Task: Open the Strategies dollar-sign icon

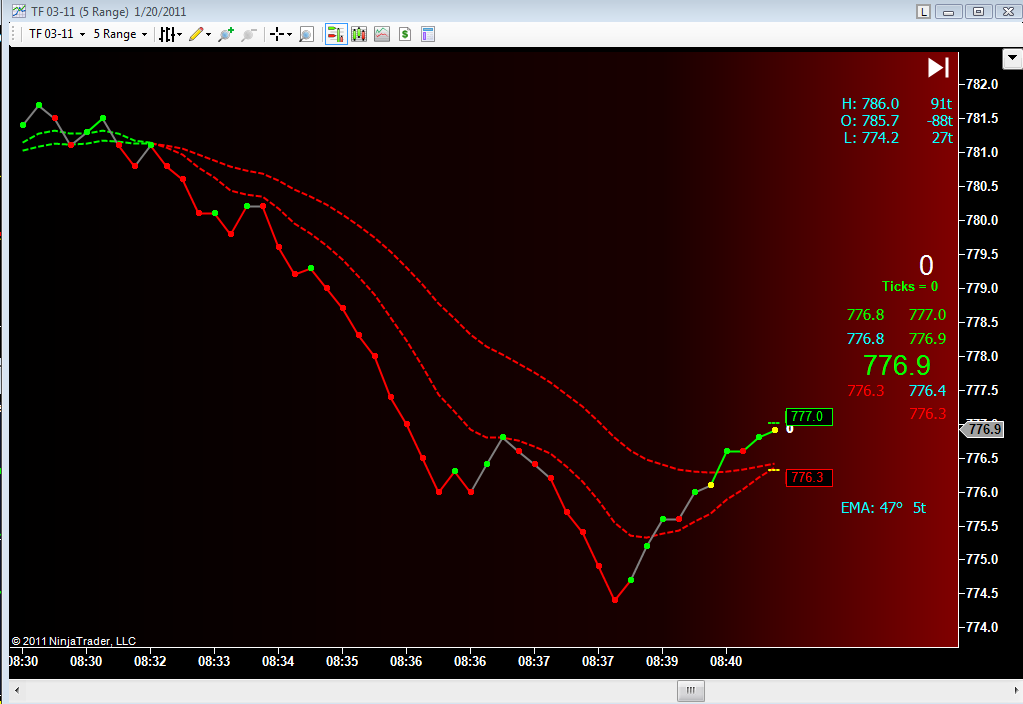Action: coord(405,35)
